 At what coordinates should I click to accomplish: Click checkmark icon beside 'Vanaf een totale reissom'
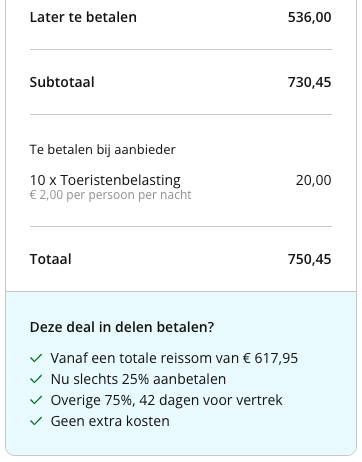point(36,358)
